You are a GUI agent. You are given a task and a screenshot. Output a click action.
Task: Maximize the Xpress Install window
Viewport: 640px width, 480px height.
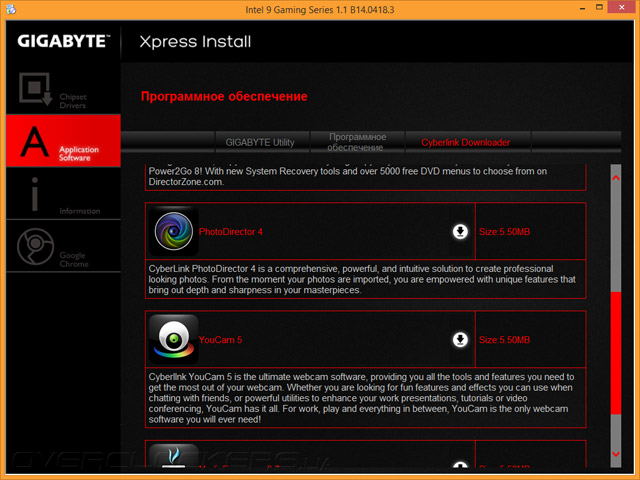click(x=599, y=7)
